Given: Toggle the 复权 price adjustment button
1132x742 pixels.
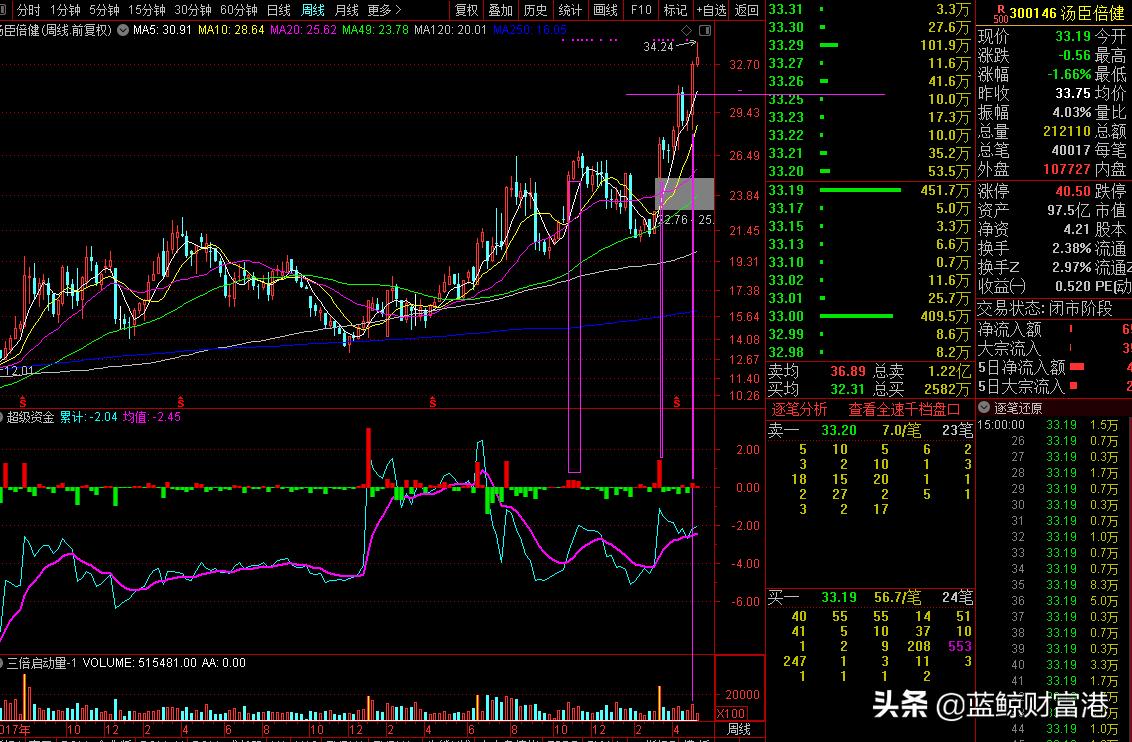Looking at the screenshot, I should tap(466, 10).
